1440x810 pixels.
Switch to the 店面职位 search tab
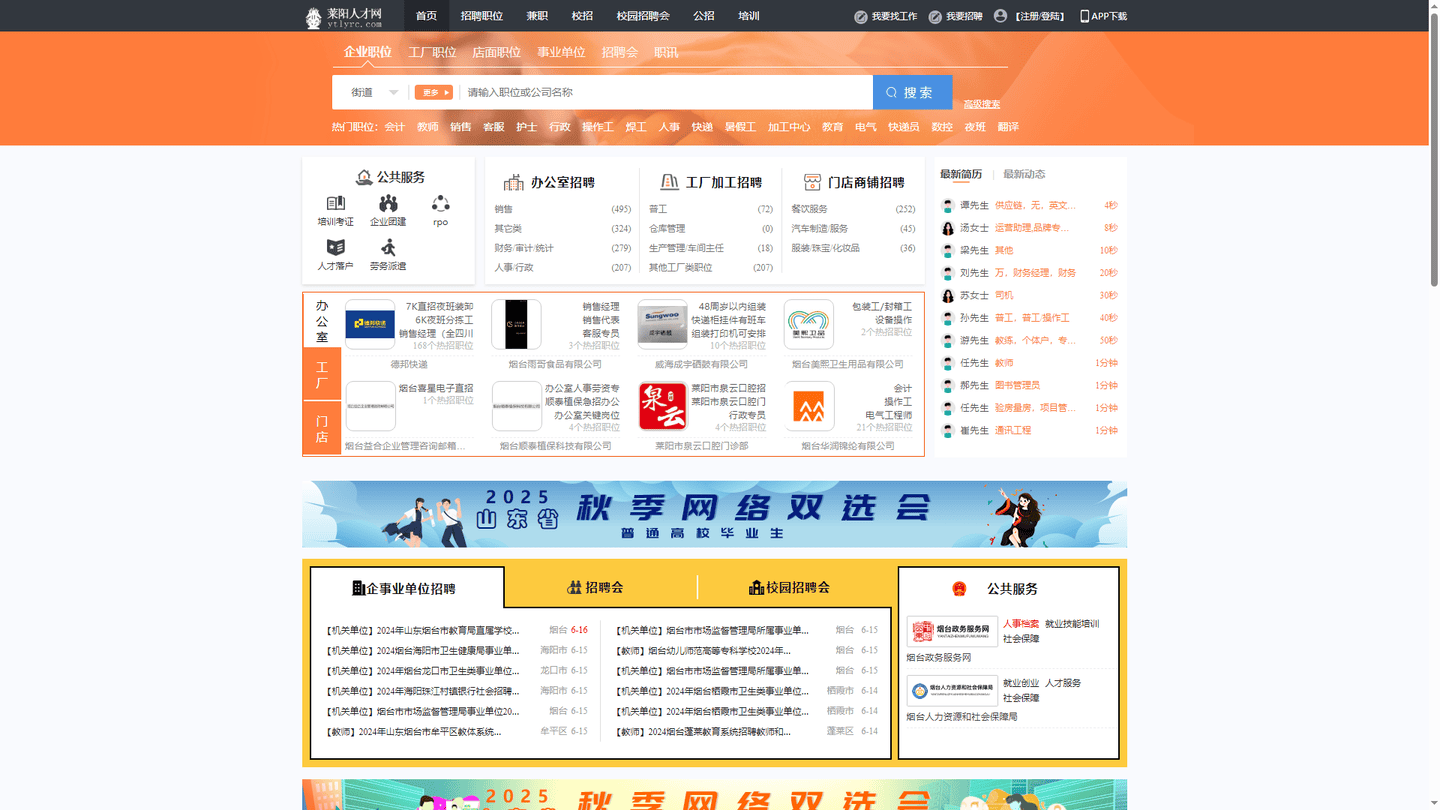coord(496,52)
